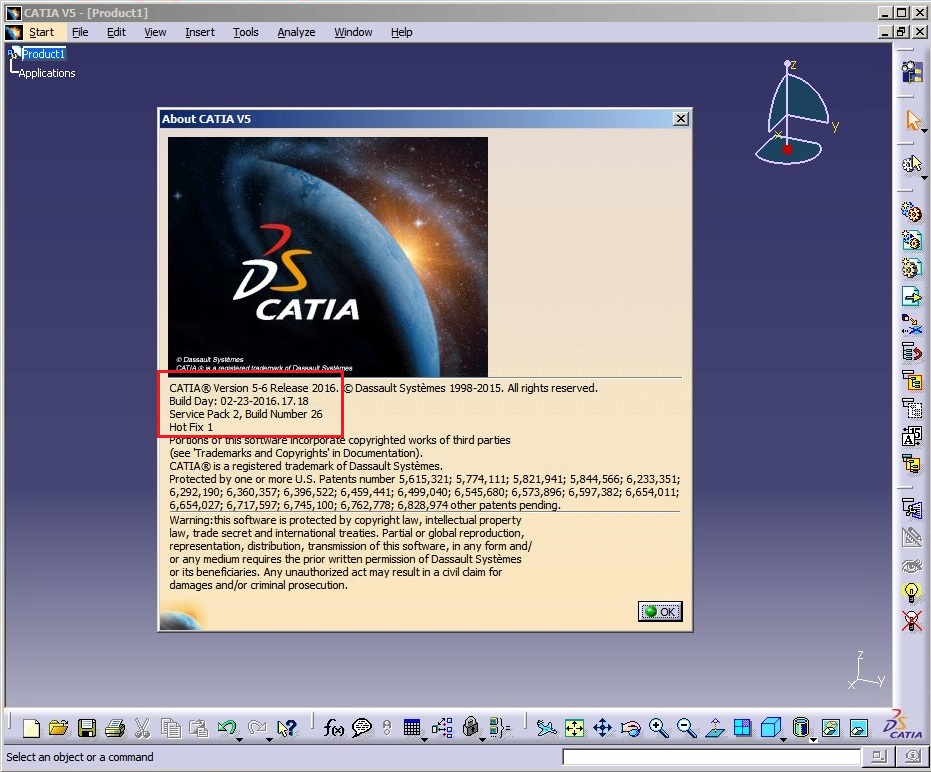Click the Isometric View cube icon
Viewport: 931px width, 772px height.
coord(771,727)
